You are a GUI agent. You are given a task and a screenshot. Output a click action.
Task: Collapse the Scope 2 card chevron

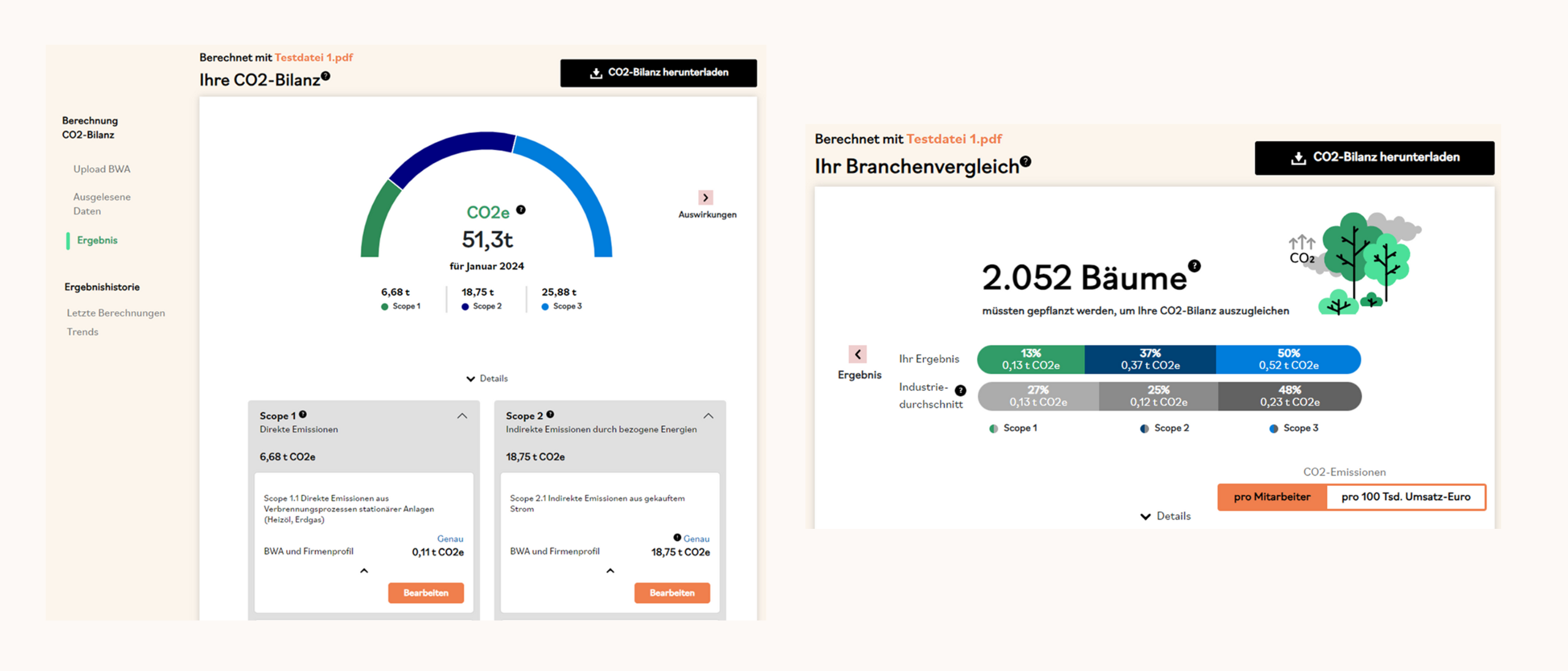coord(709,416)
